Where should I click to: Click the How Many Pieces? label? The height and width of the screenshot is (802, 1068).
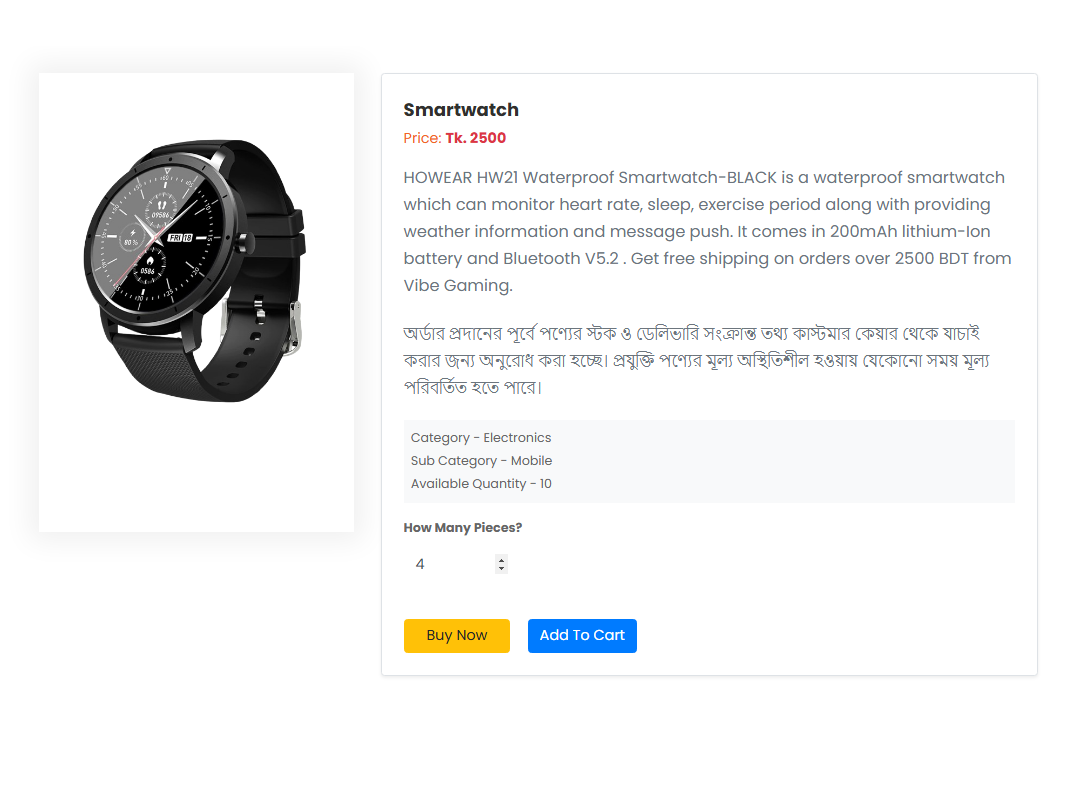click(x=462, y=527)
